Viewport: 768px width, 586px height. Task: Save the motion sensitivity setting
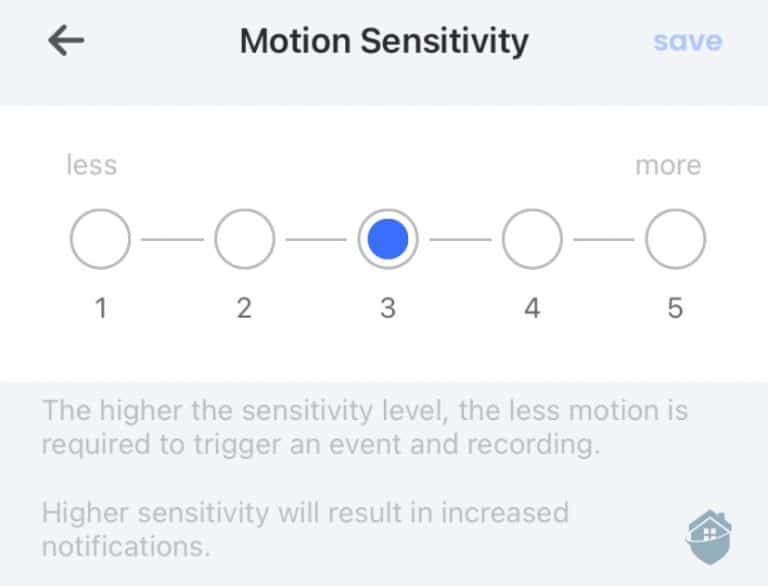click(687, 42)
